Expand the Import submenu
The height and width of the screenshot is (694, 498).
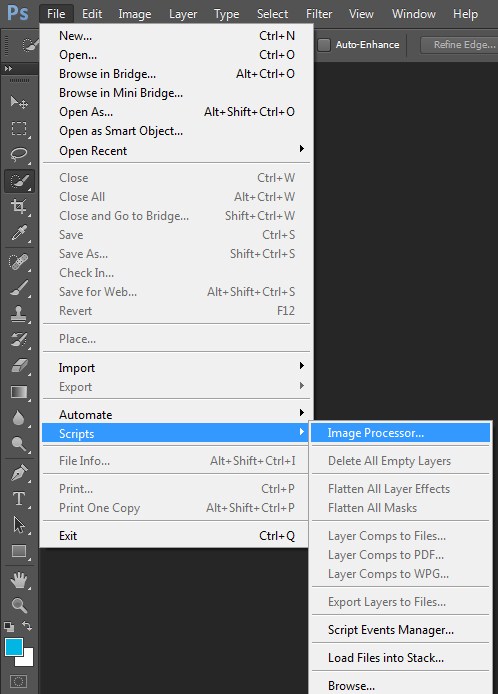[176, 367]
